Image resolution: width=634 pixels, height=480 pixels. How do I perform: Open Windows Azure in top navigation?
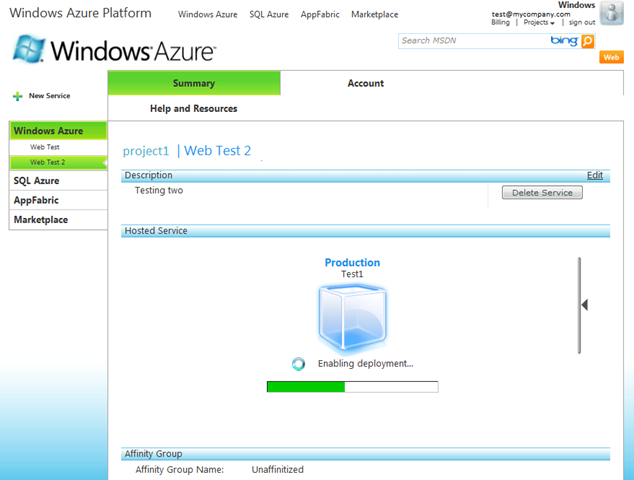[x=208, y=15]
